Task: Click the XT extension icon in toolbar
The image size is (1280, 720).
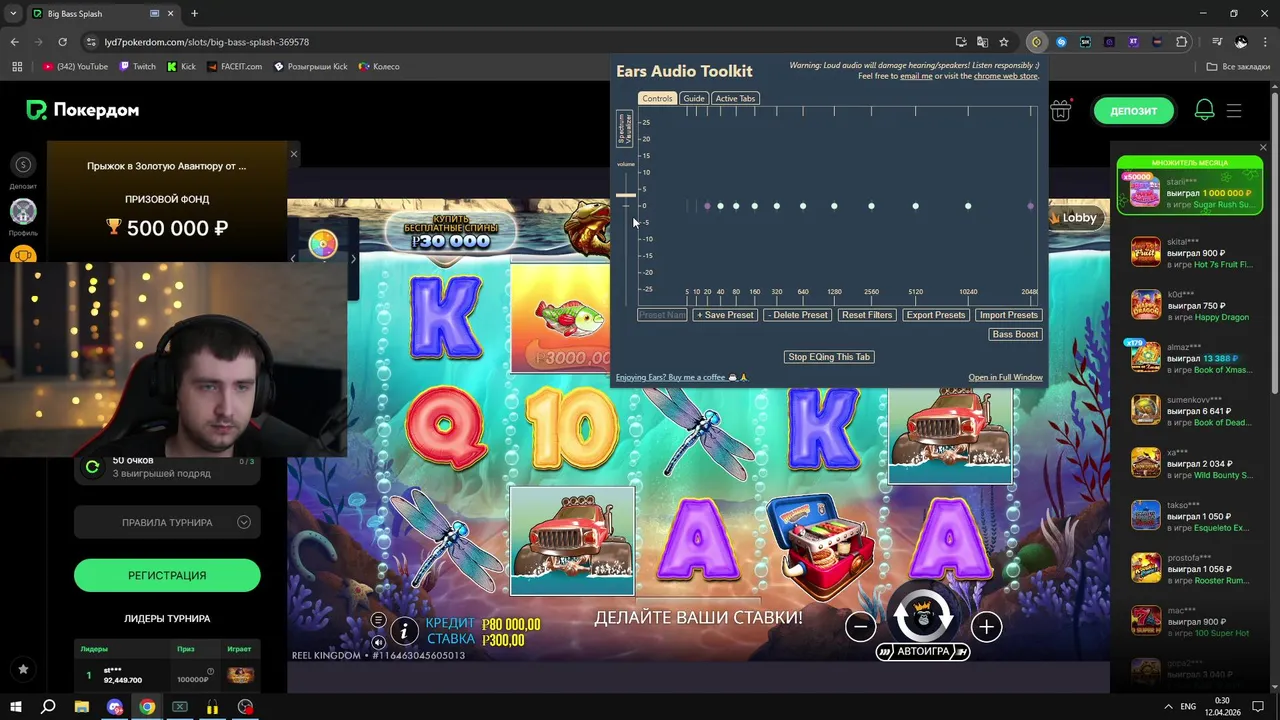Action: [1133, 42]
